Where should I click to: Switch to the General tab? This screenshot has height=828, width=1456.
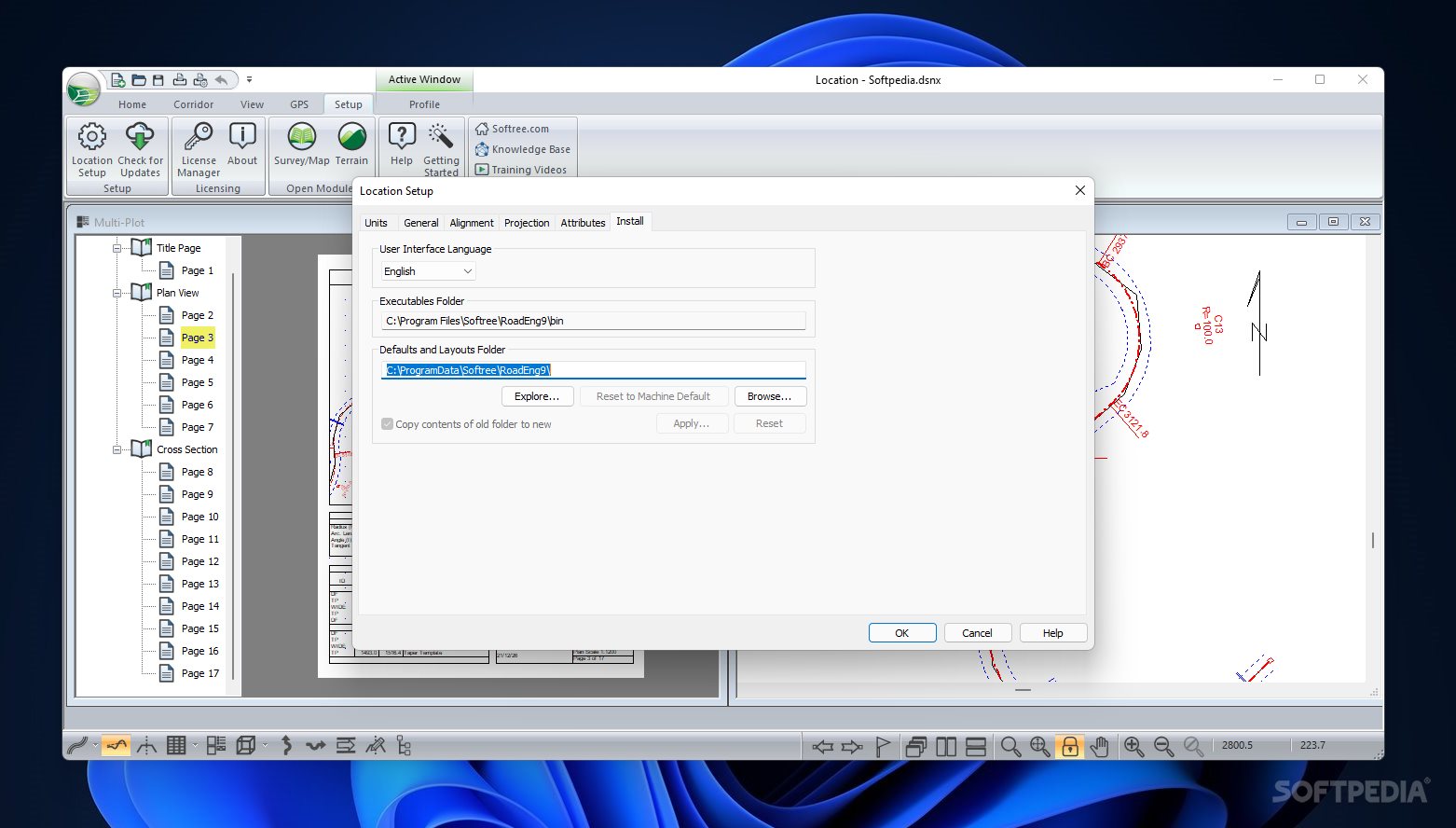tap(420, 223)
